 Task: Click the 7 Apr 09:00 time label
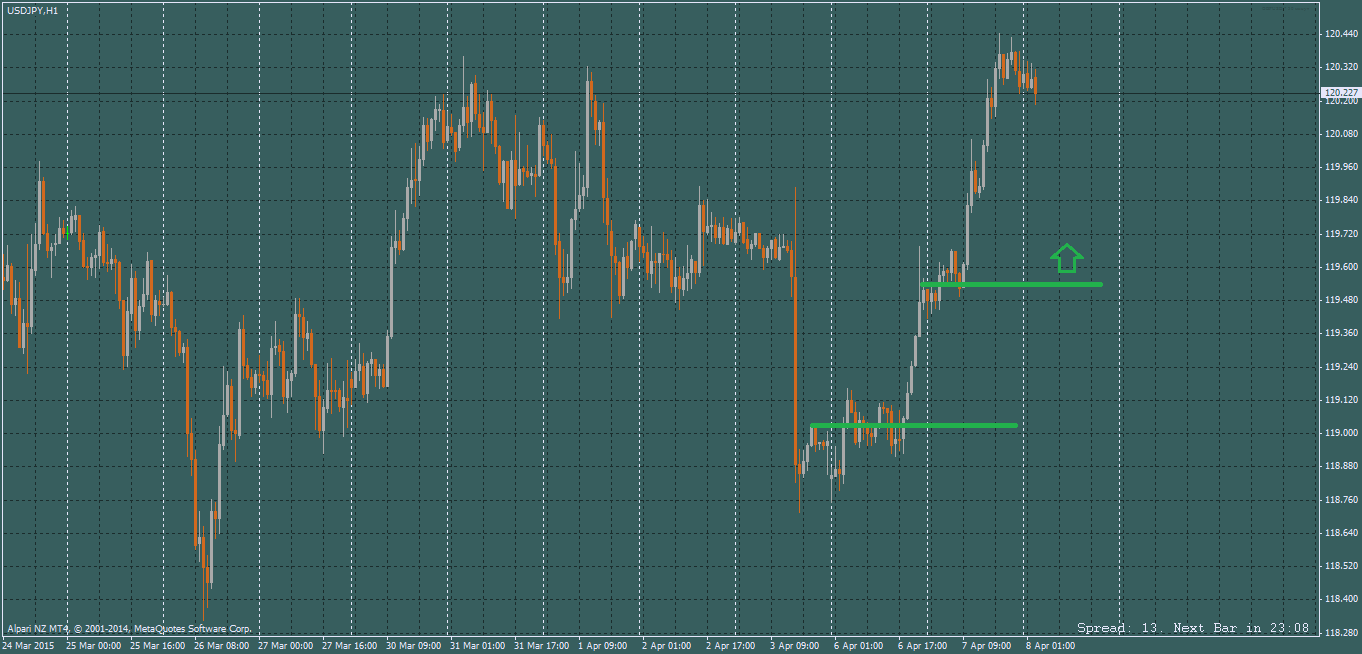pyautogui.click(x=987, y=646)
